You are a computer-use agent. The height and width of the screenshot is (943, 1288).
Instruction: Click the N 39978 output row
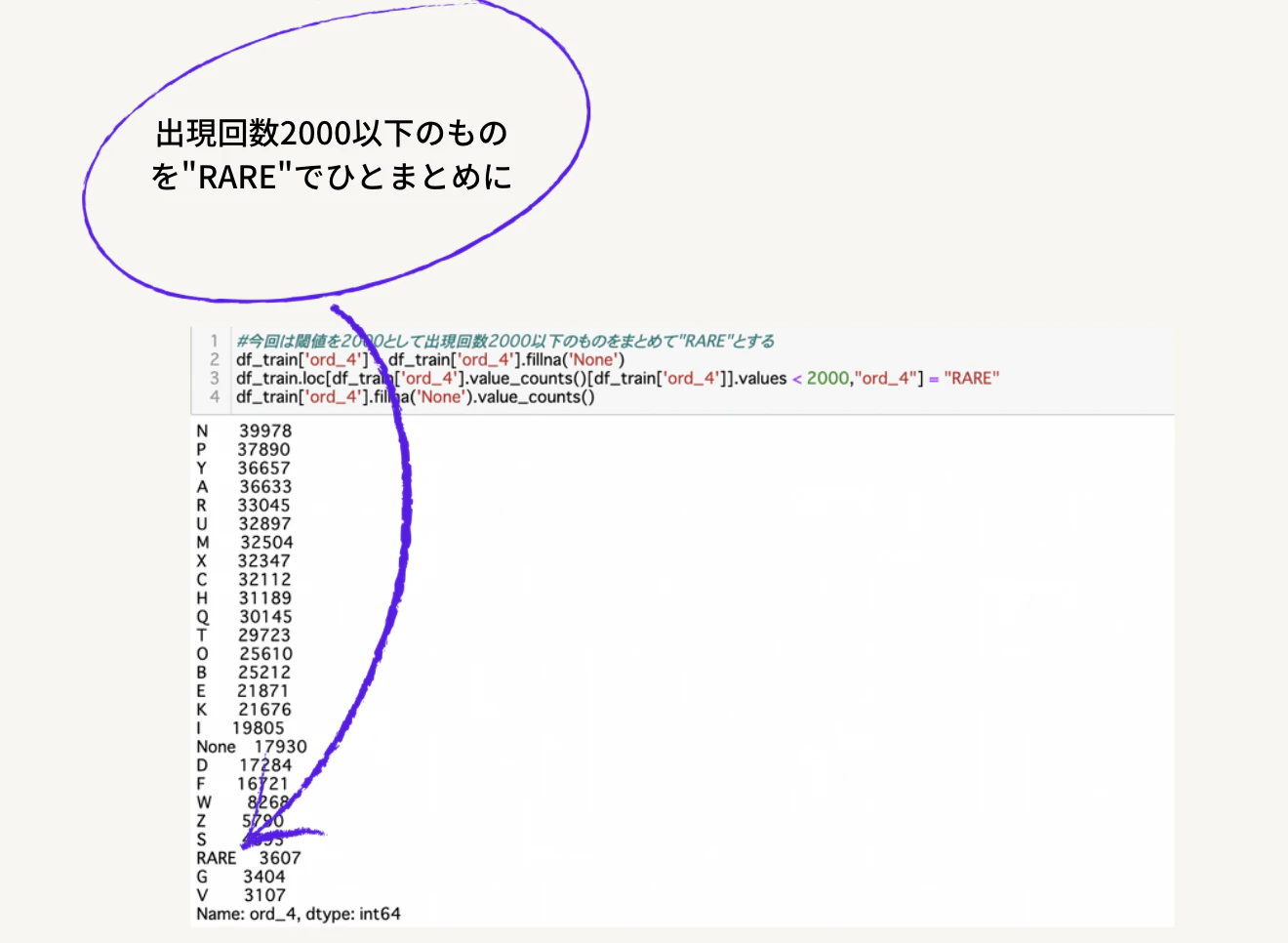(x=244, y=430)
